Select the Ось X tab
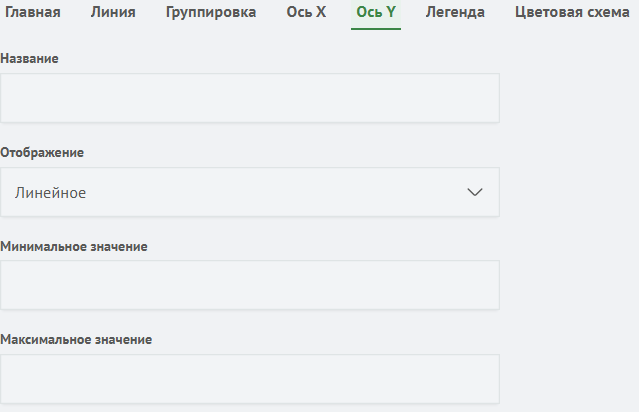The width and height of the screenshot is (639, 412). (x=306, y=12)
